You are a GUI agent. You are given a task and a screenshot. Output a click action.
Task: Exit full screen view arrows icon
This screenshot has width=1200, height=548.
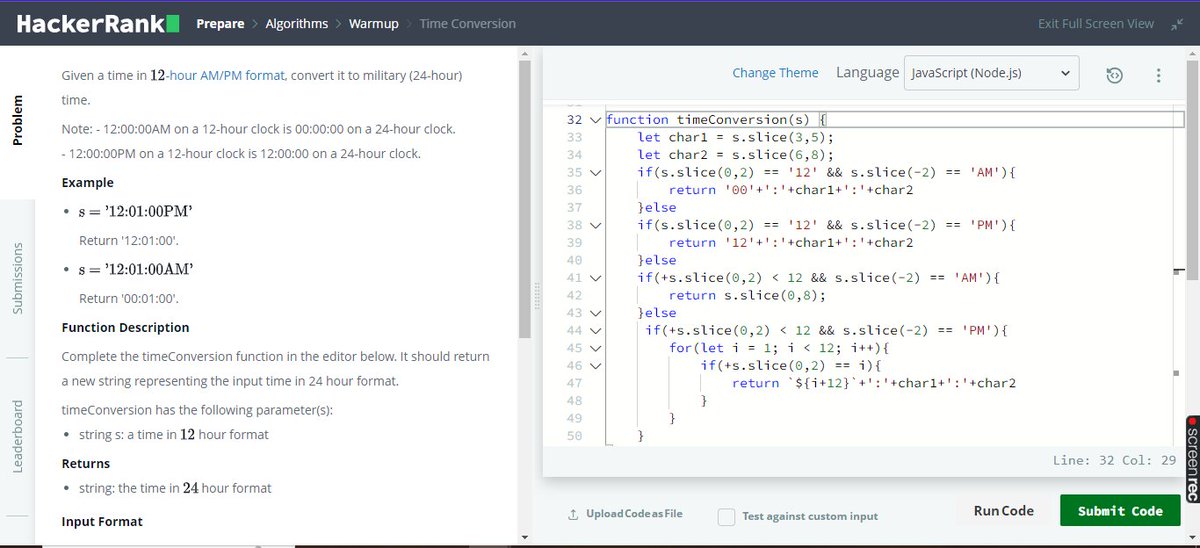[x=1175, y=24]
